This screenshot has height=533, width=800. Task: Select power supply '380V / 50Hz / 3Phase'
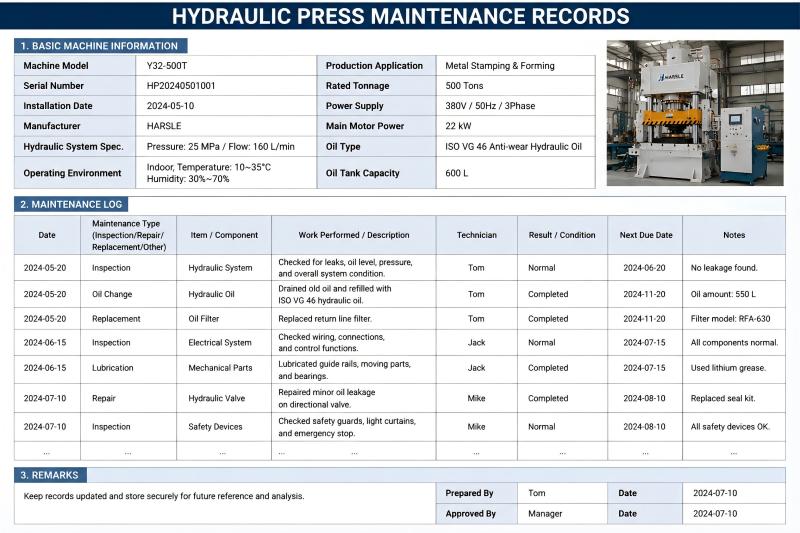tap(490, 106)
